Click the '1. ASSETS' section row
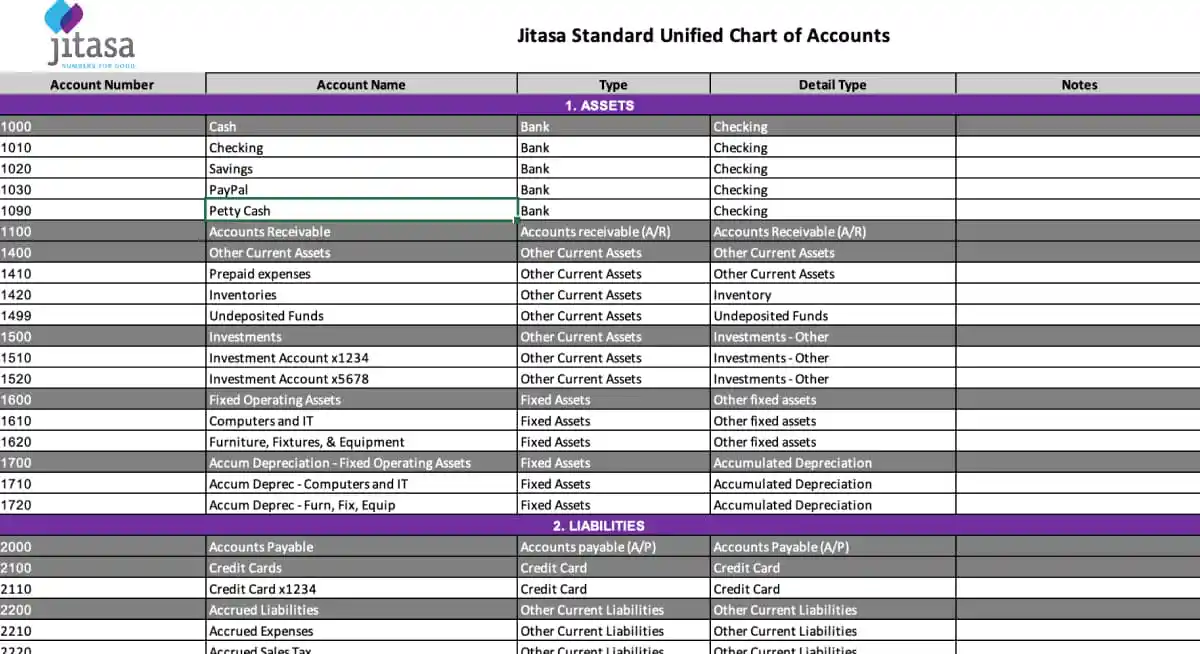 click(x=600, y=105)
